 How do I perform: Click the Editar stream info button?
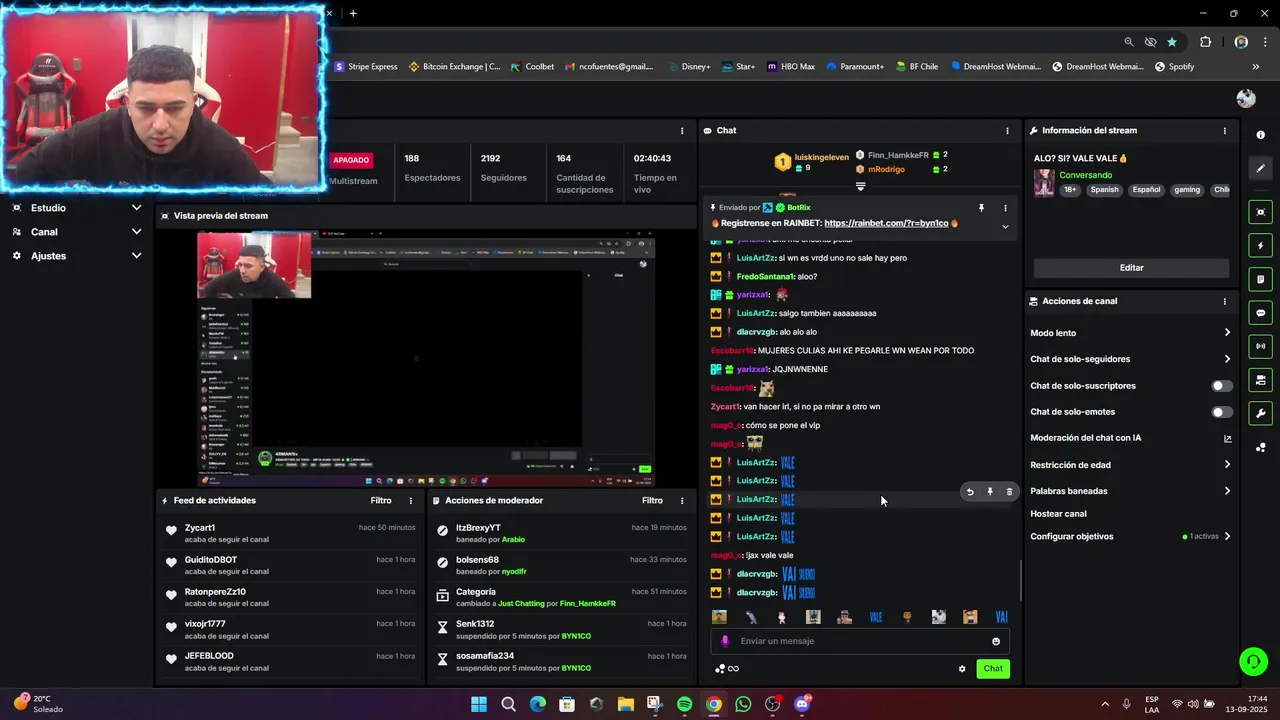1131,268
